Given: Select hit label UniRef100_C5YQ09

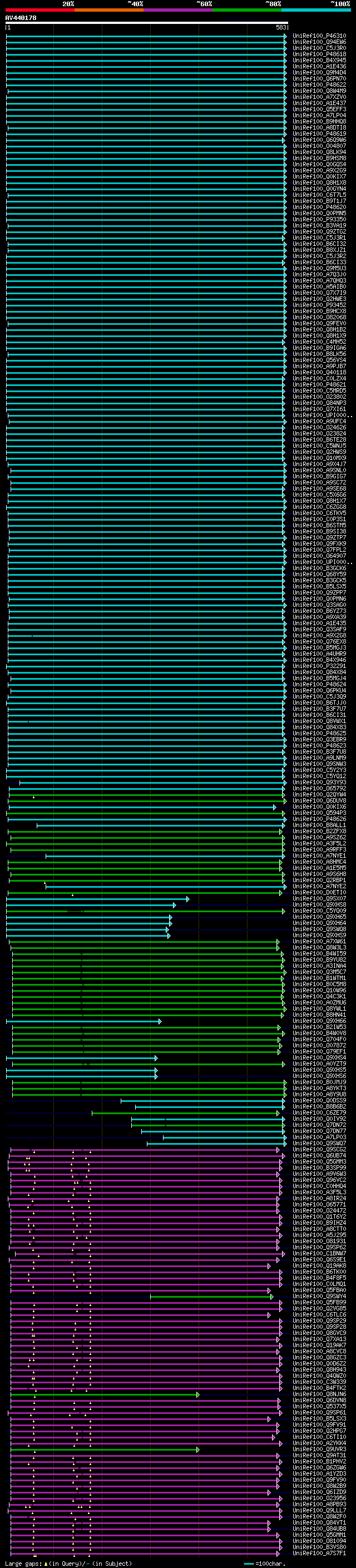Looking at the screenshot, I should coord(319,911).
